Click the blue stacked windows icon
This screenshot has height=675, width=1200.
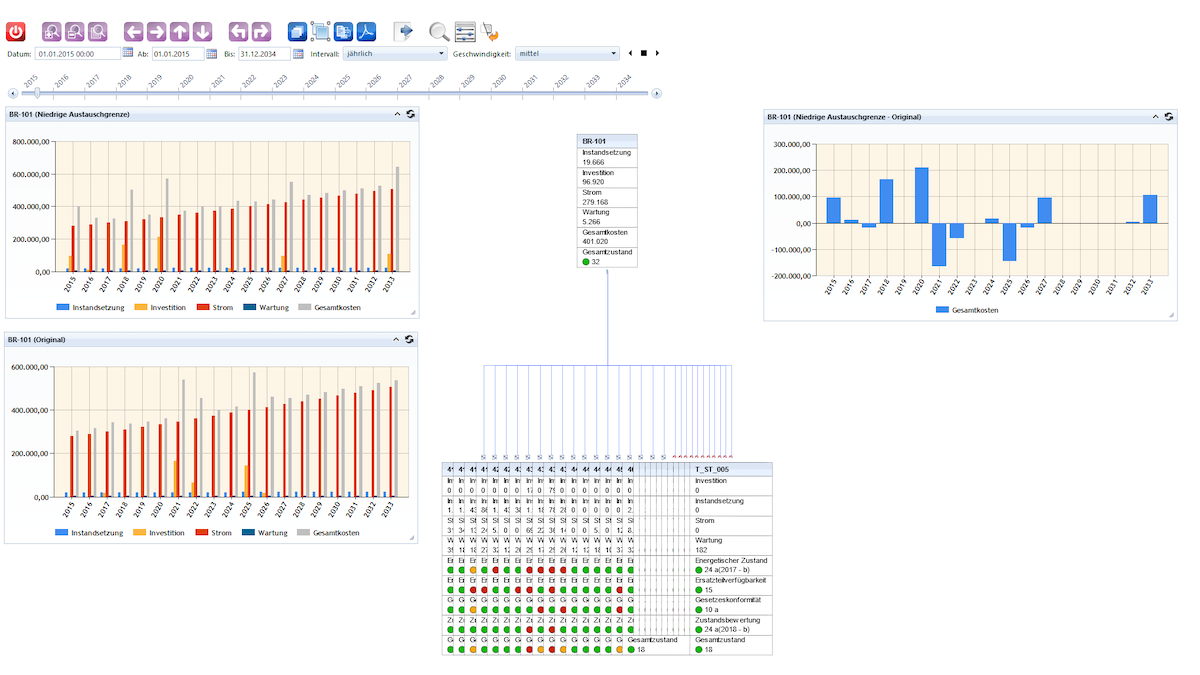tap(297, 31)
